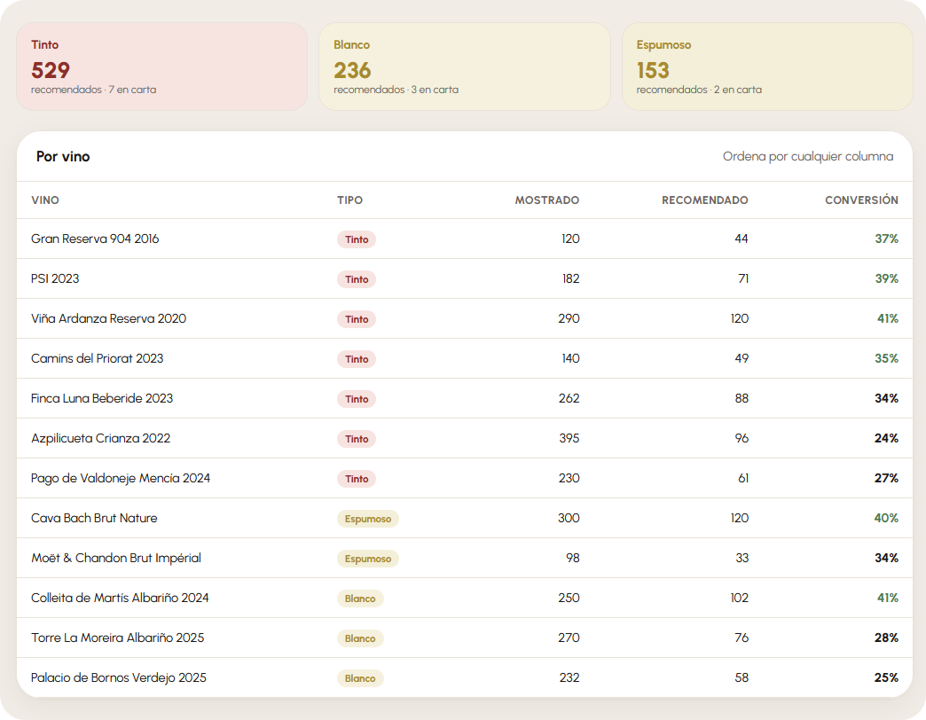Select the PSI 2023 wine name
The width and height of the screenshot is (926, 720).
pos(55,279)
